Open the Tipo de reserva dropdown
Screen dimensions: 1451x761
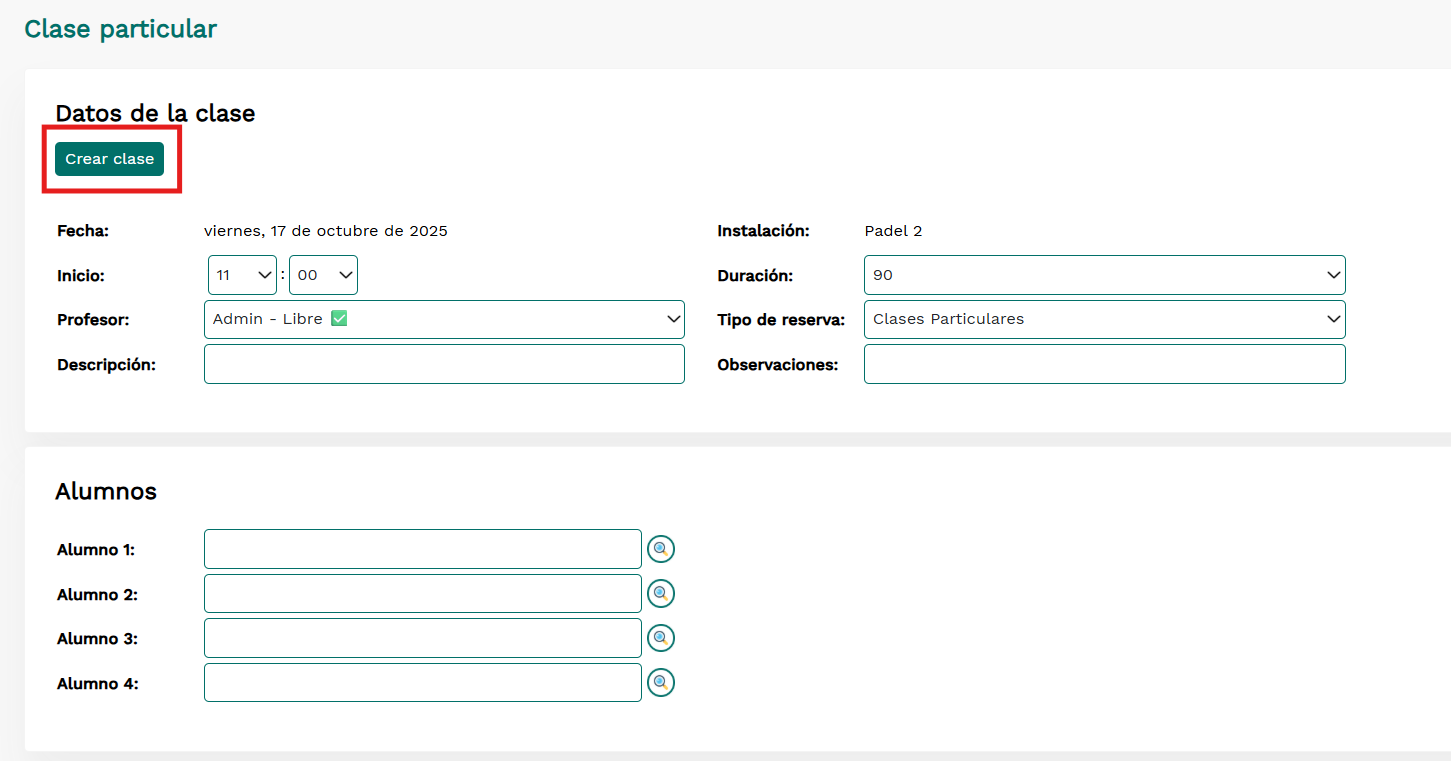(x=1104, y=319)
